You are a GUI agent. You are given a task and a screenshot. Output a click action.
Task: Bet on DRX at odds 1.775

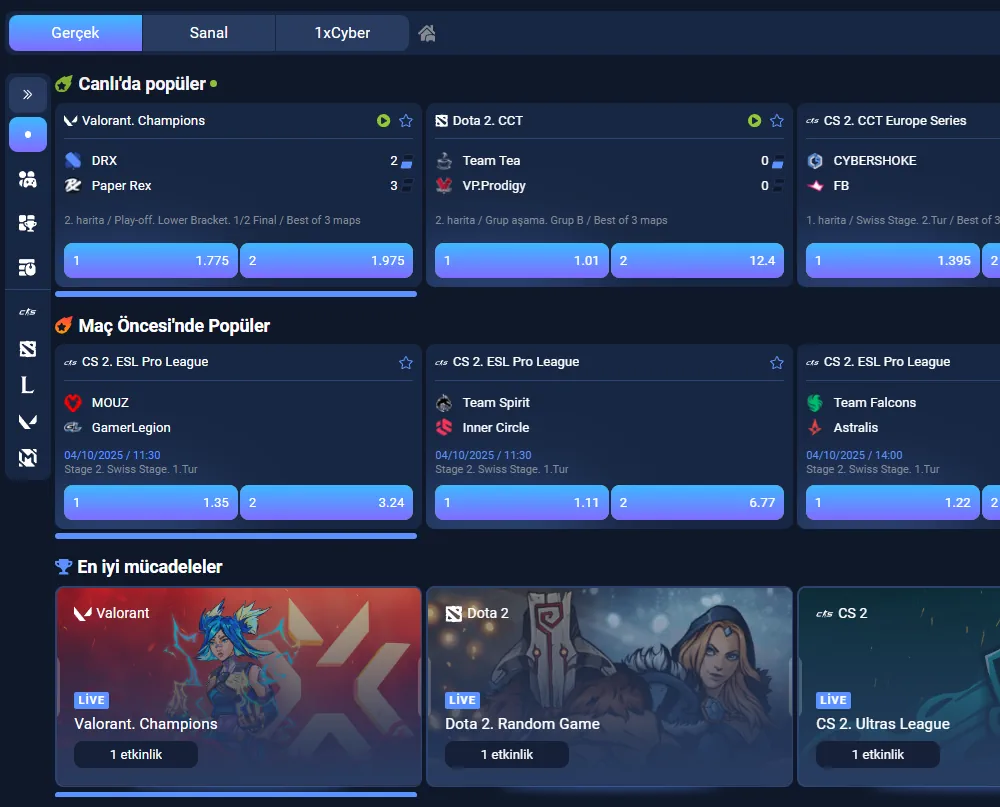coord(150,261)
